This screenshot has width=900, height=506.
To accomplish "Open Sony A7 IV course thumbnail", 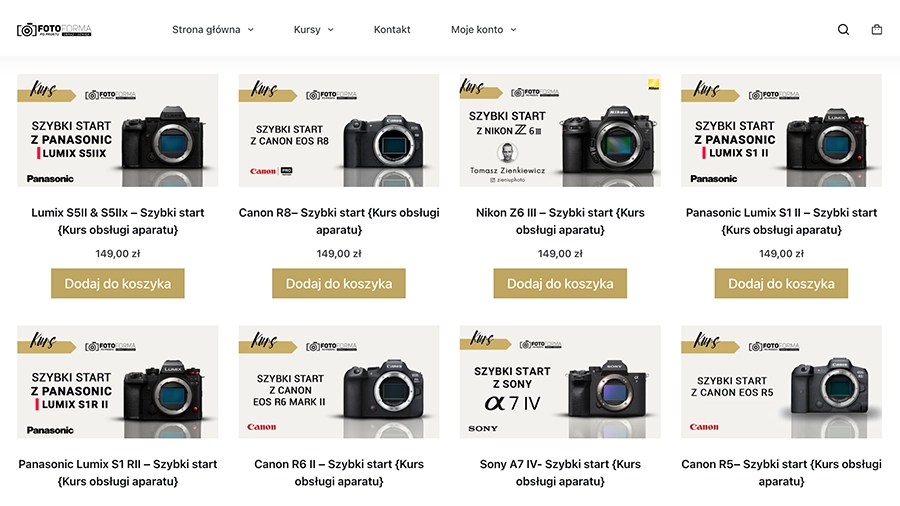I will click(x=560, y=382).
